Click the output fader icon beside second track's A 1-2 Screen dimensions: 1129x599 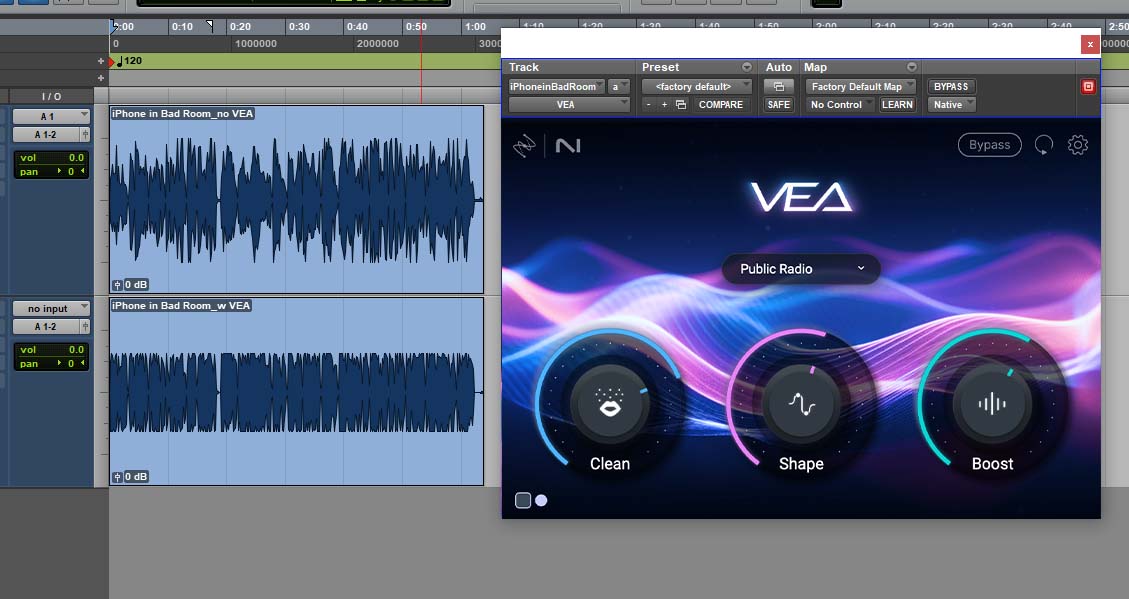[x=85, y=327]
